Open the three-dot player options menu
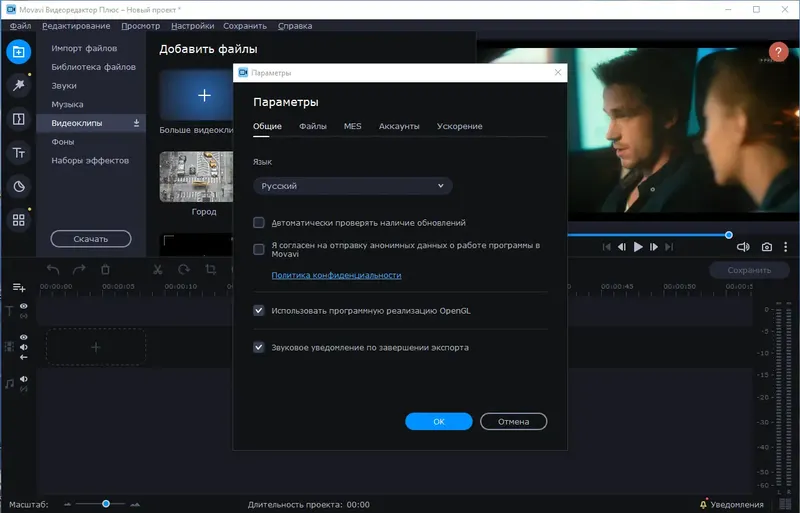This screenshot has height=513, width=800. tap(785, 247)
